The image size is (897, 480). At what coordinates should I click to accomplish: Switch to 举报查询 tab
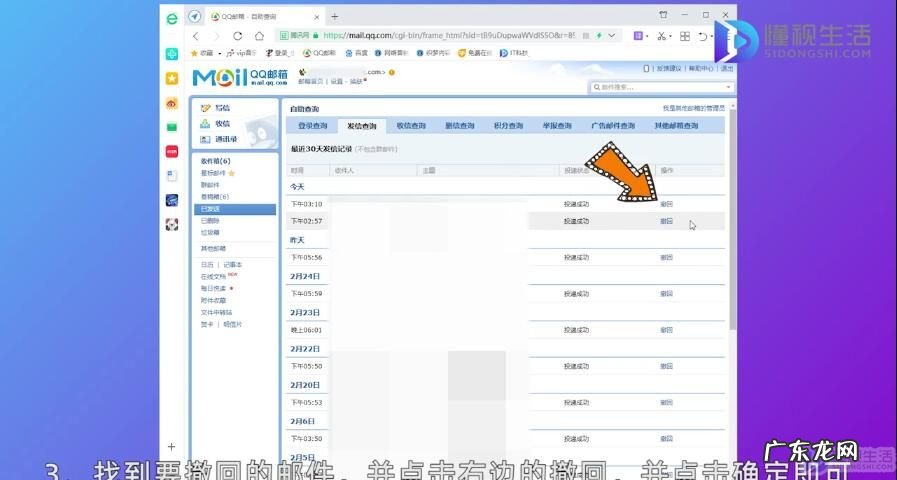pos(557,126)
